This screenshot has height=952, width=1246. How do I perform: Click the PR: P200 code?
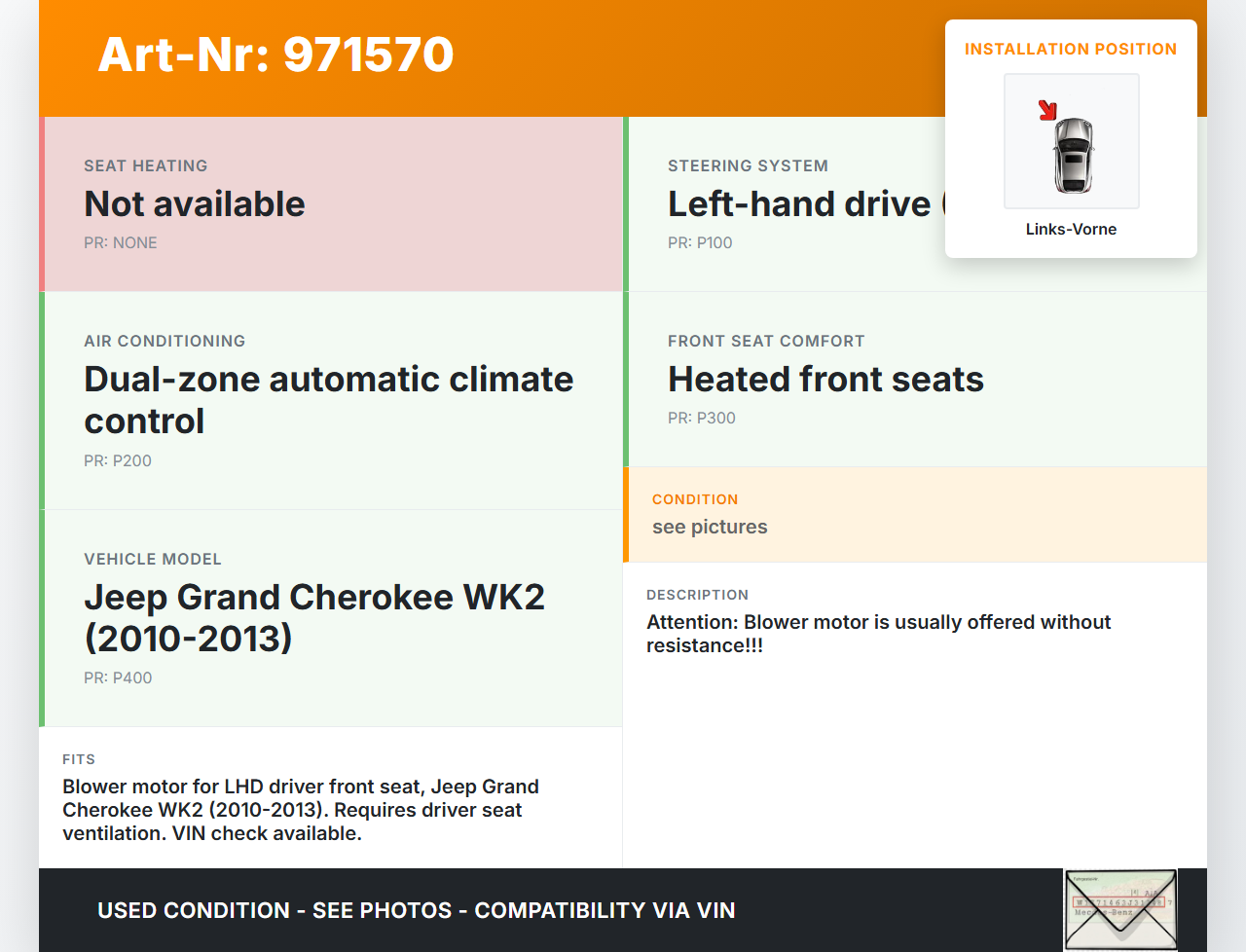pyautogui.click(x=118, y=461)
